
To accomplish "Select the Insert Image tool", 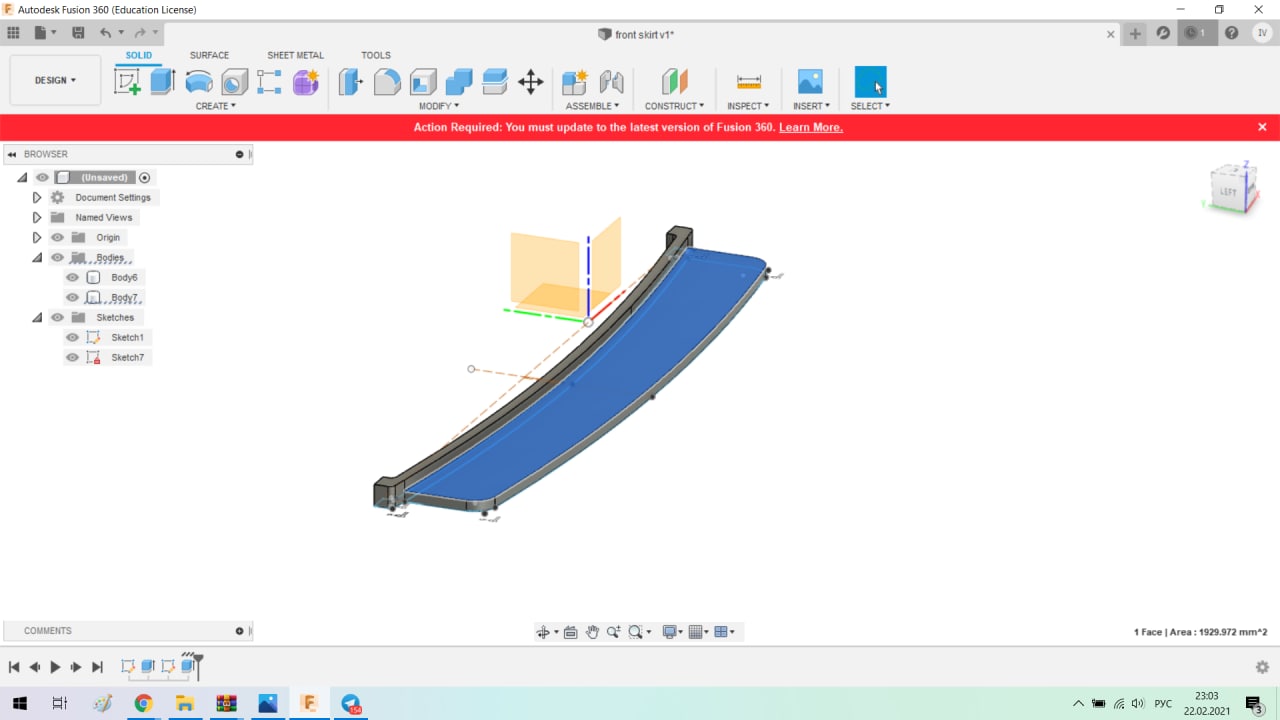I will click(810, 82).
